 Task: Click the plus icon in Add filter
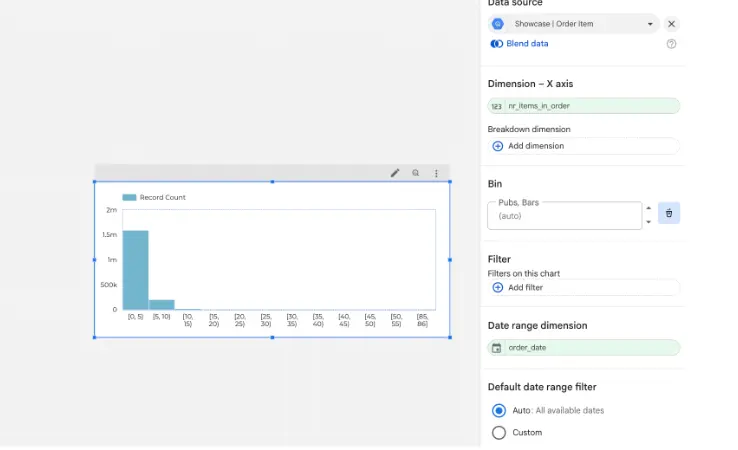(497, 288)
